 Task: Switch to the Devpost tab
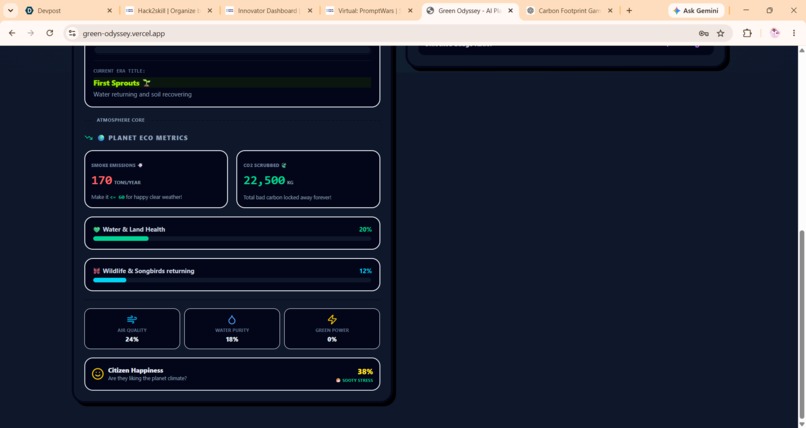(x=68, y=10)
